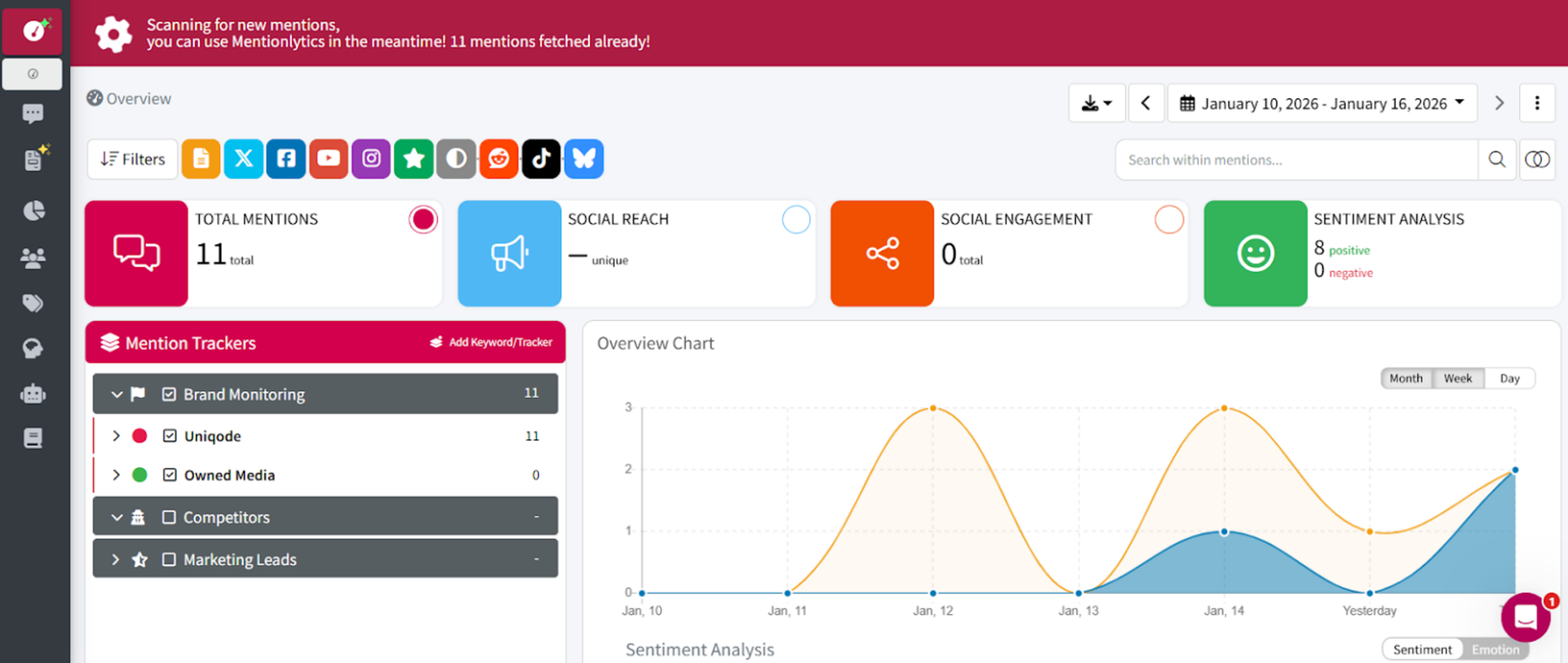Filter mentions by reviews star source

point(414,159)
